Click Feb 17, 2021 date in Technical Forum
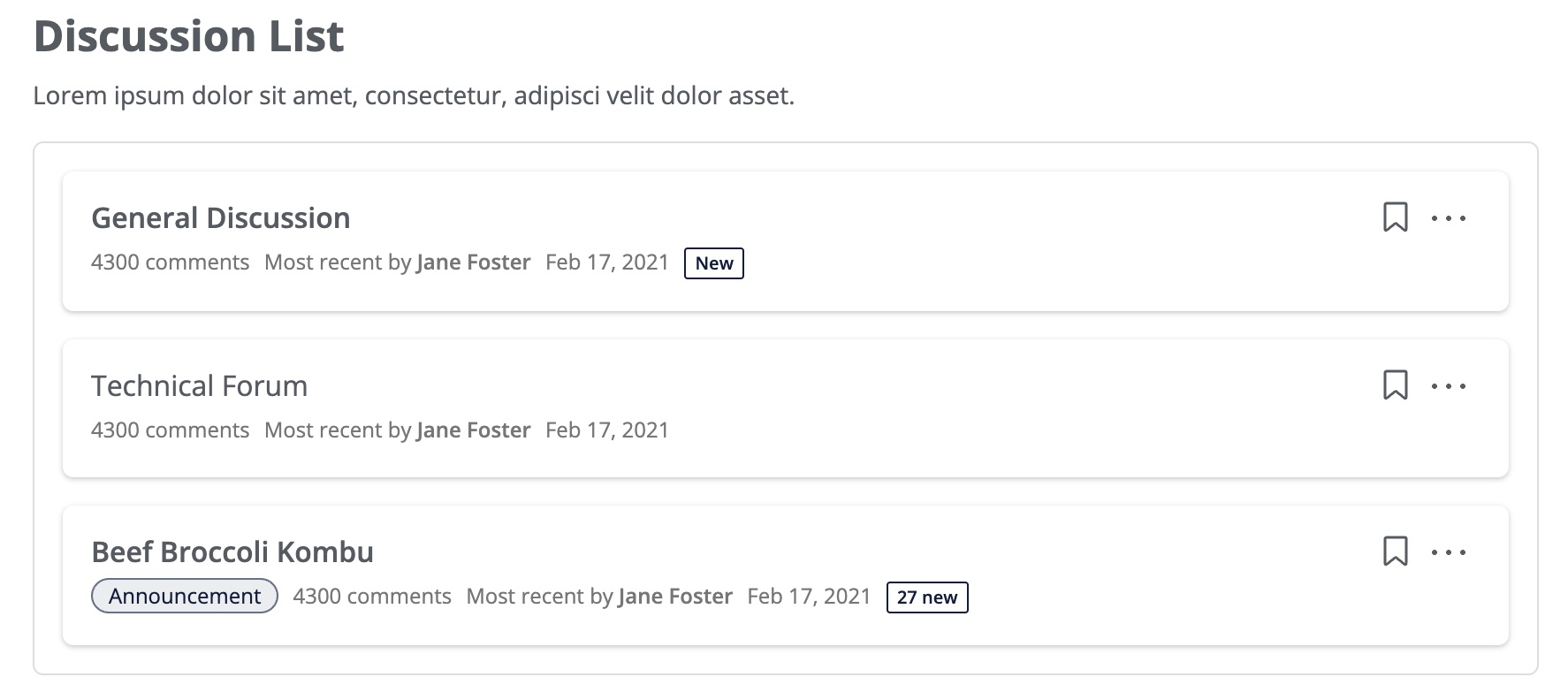The height and width of the screenshot is (700, 1568). 607,430
